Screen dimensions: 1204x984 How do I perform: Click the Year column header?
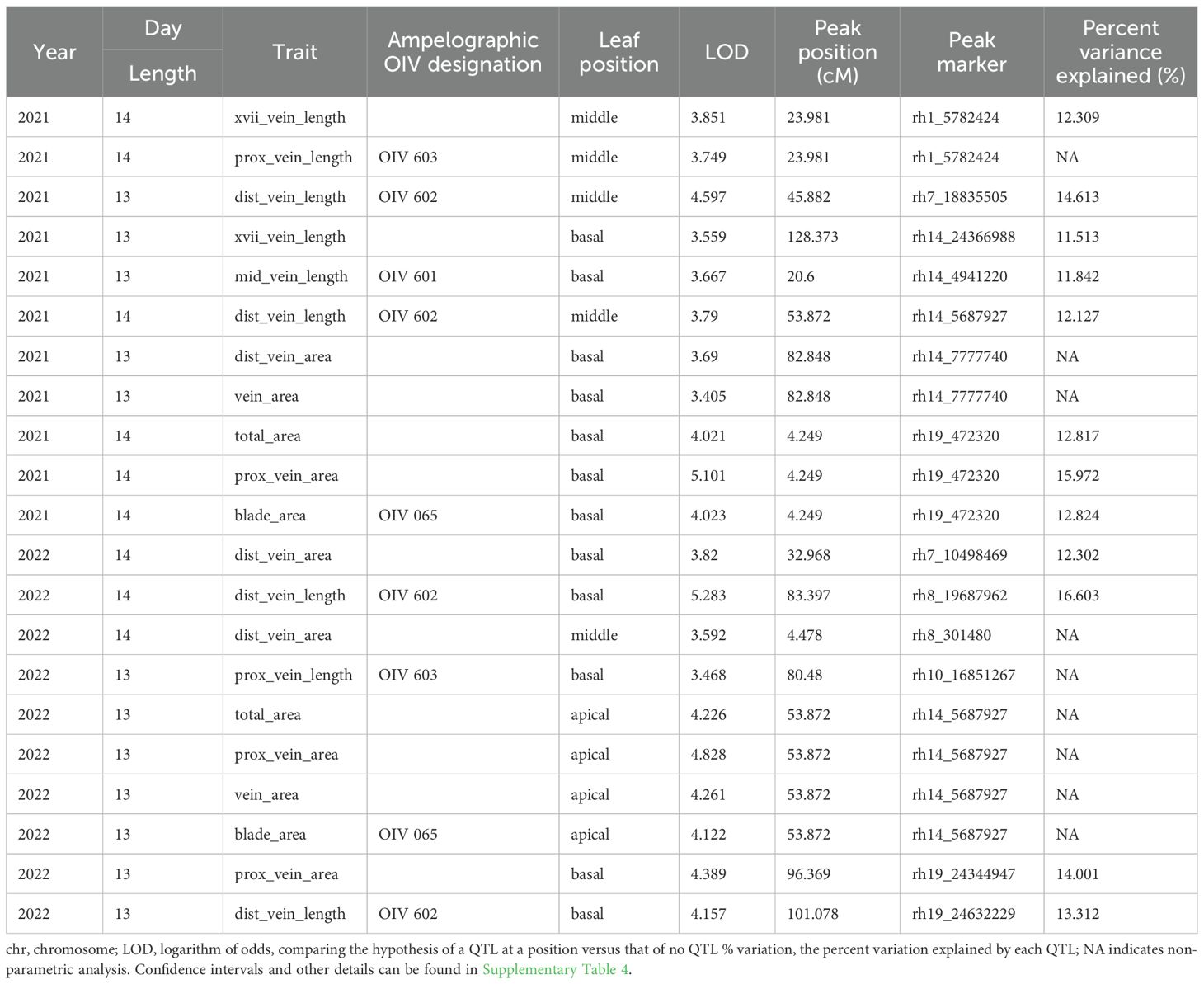tap(54, 52)
